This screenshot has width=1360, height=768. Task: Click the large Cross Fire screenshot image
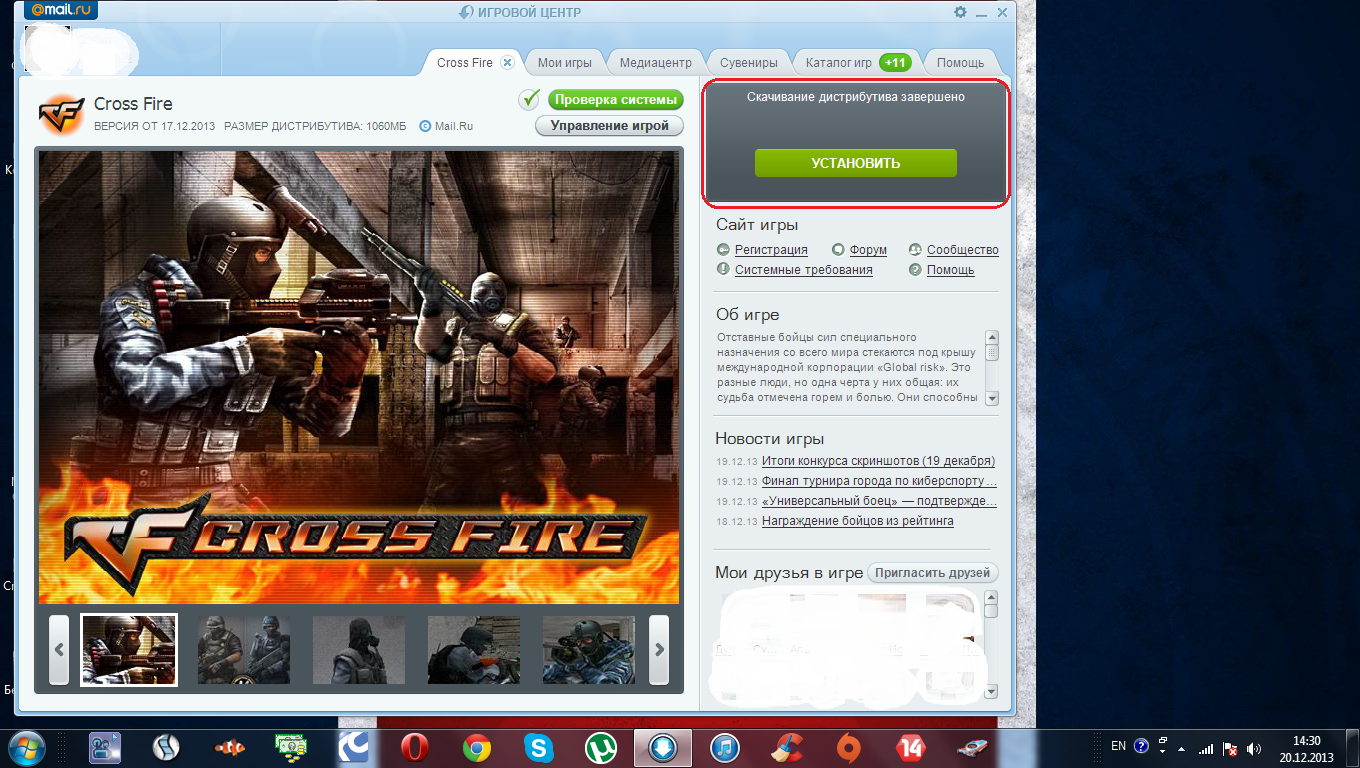point(359,378)
